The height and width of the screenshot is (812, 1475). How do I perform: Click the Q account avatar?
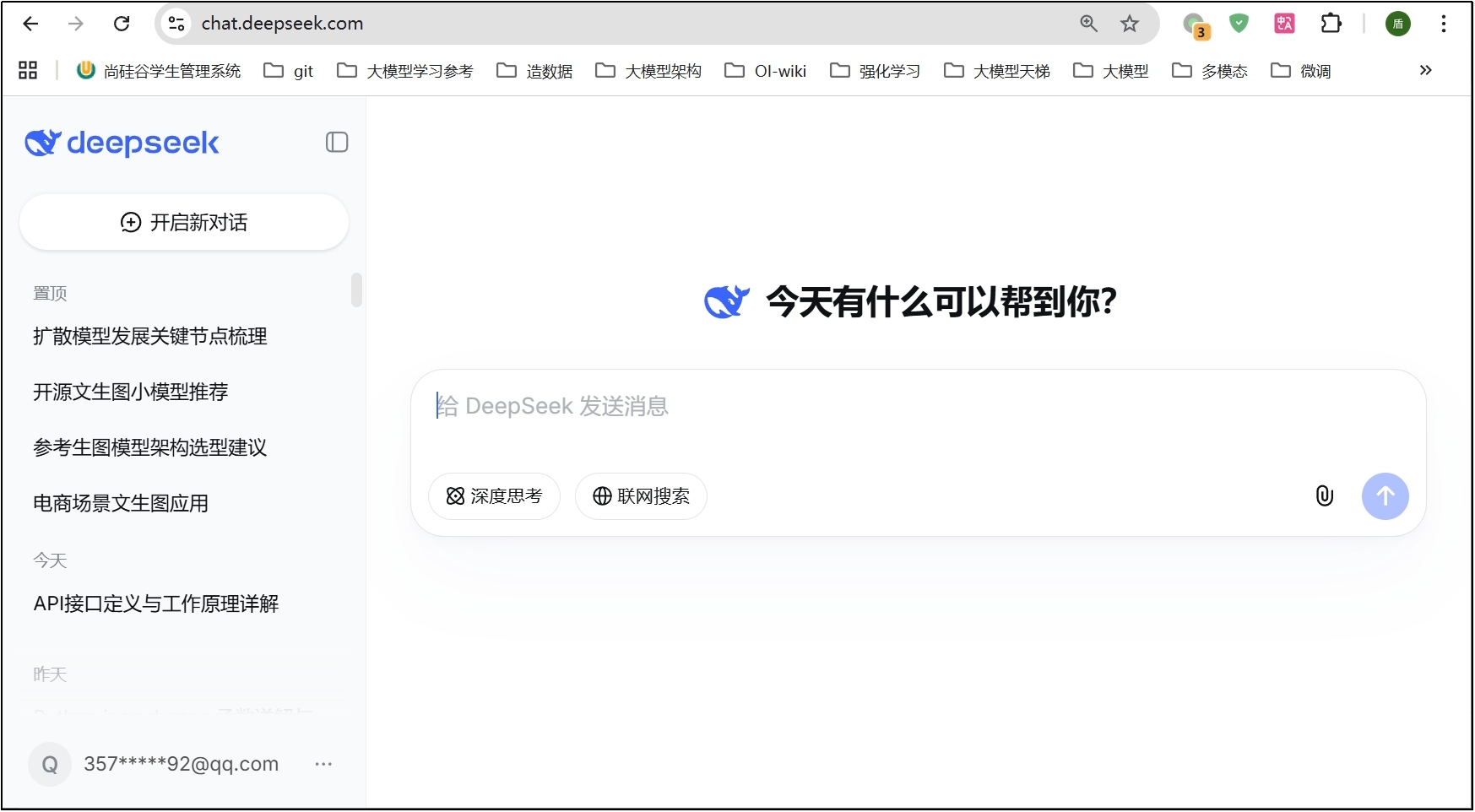tap(50, 765)
